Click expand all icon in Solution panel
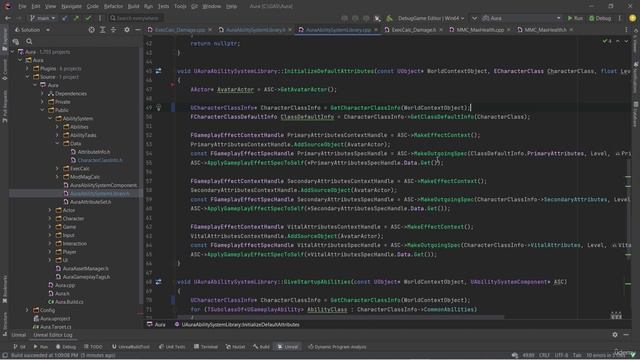The image size is (640, 360). pos(102,30)
